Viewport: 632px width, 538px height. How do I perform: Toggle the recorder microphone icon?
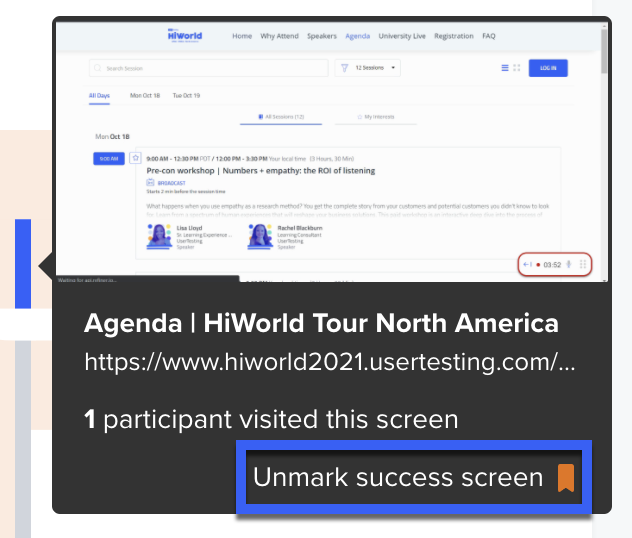569,264
